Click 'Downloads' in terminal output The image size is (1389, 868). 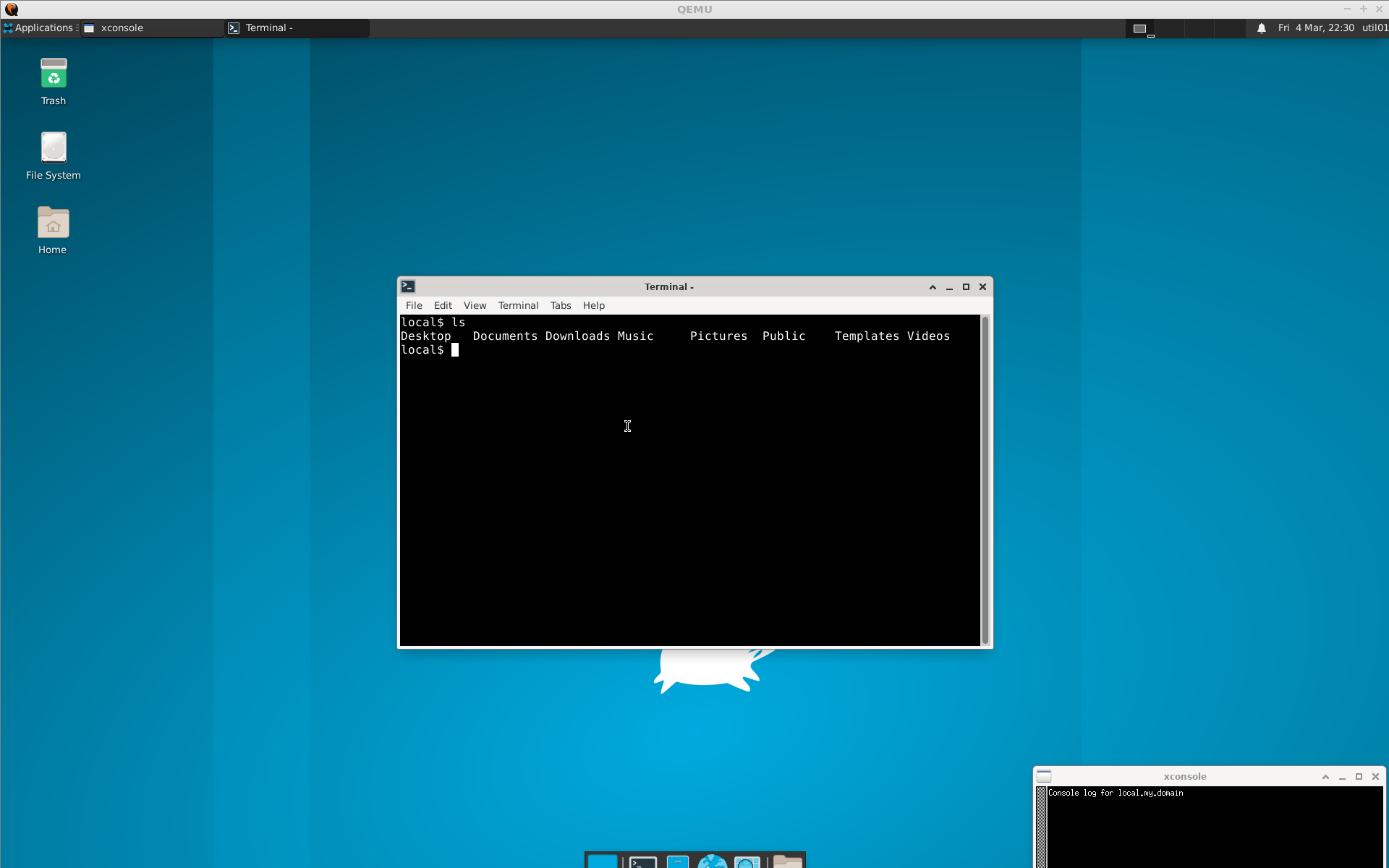tap(577, 336)
